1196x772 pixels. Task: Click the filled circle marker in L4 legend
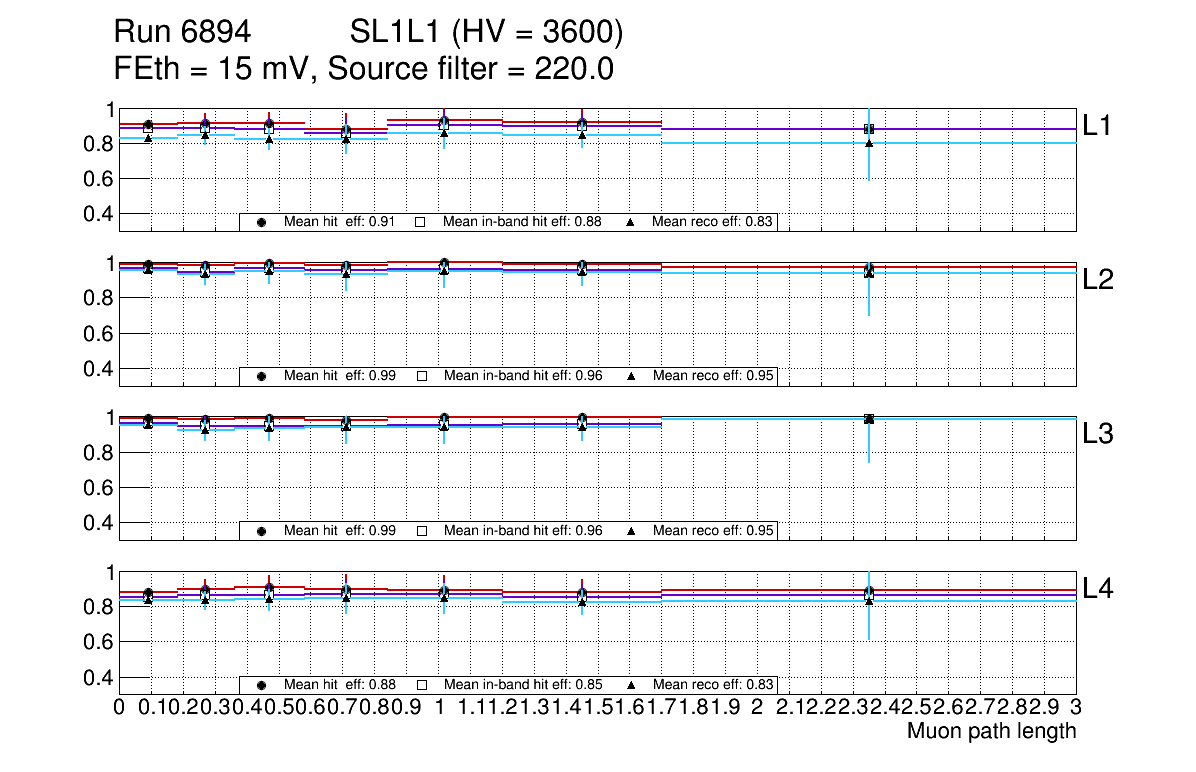261,685
